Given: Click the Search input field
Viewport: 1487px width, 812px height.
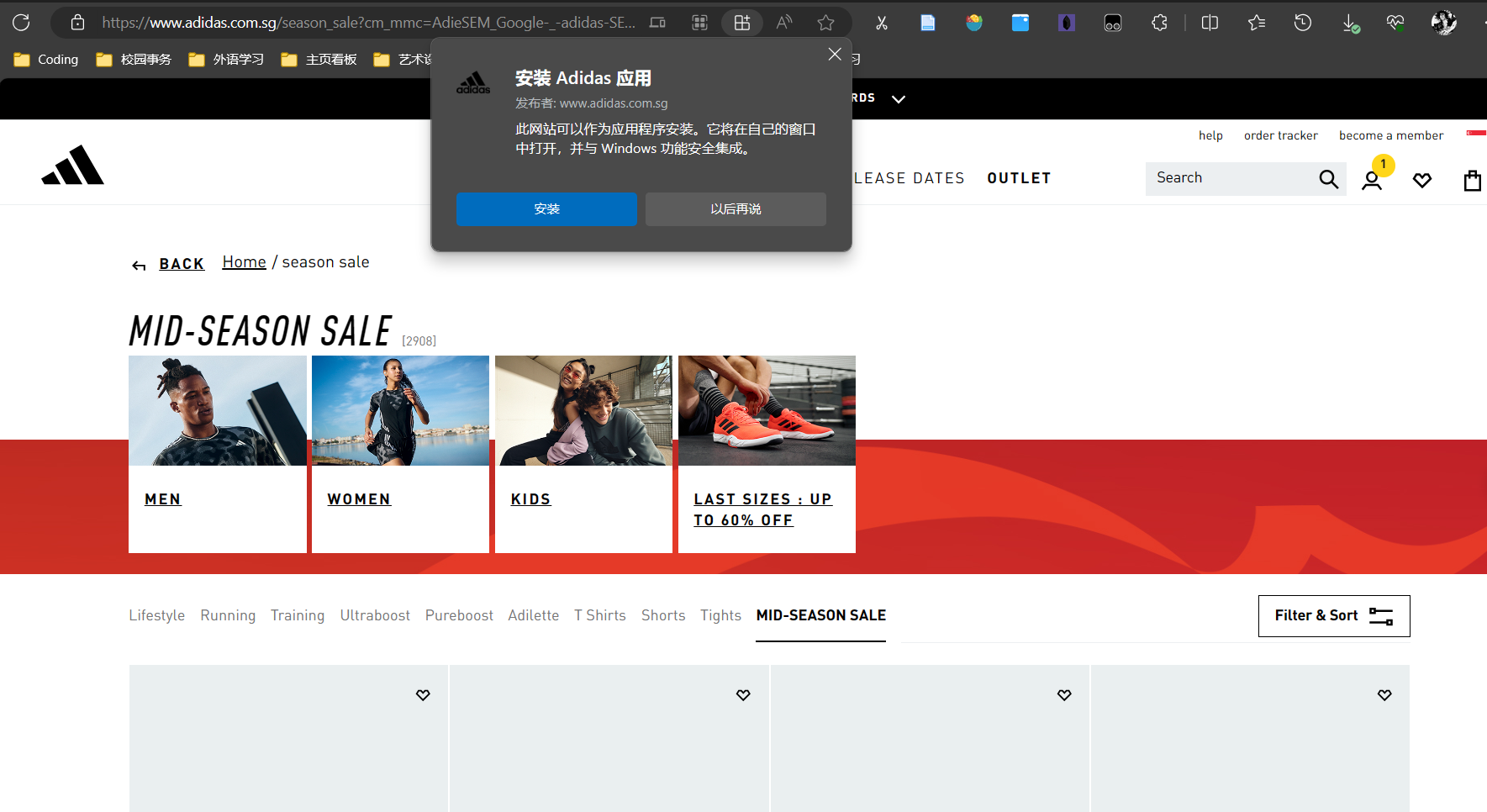Looking at the screenshot, I should 1229,178.
